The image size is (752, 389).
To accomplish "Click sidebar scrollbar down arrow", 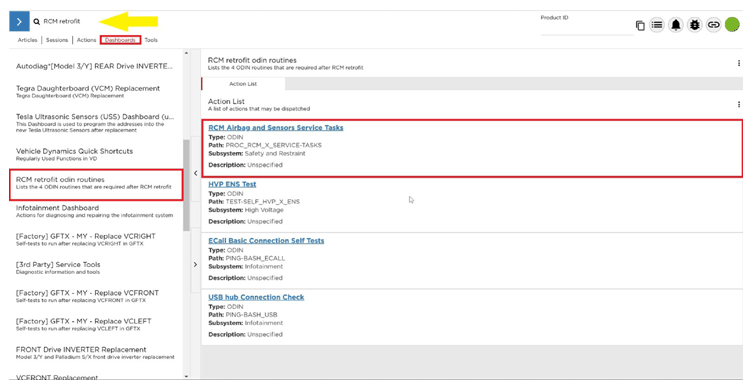I will [x=187, y=377].
